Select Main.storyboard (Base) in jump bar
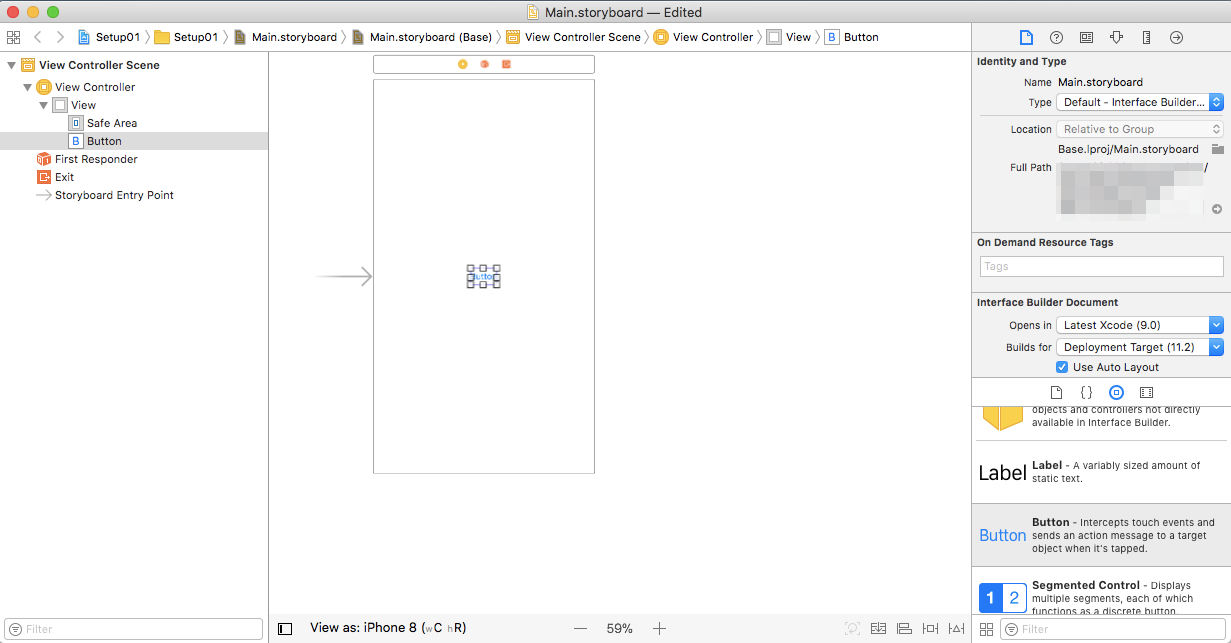The width and height of the screenshot is (1231, 643). click(422, 37)
